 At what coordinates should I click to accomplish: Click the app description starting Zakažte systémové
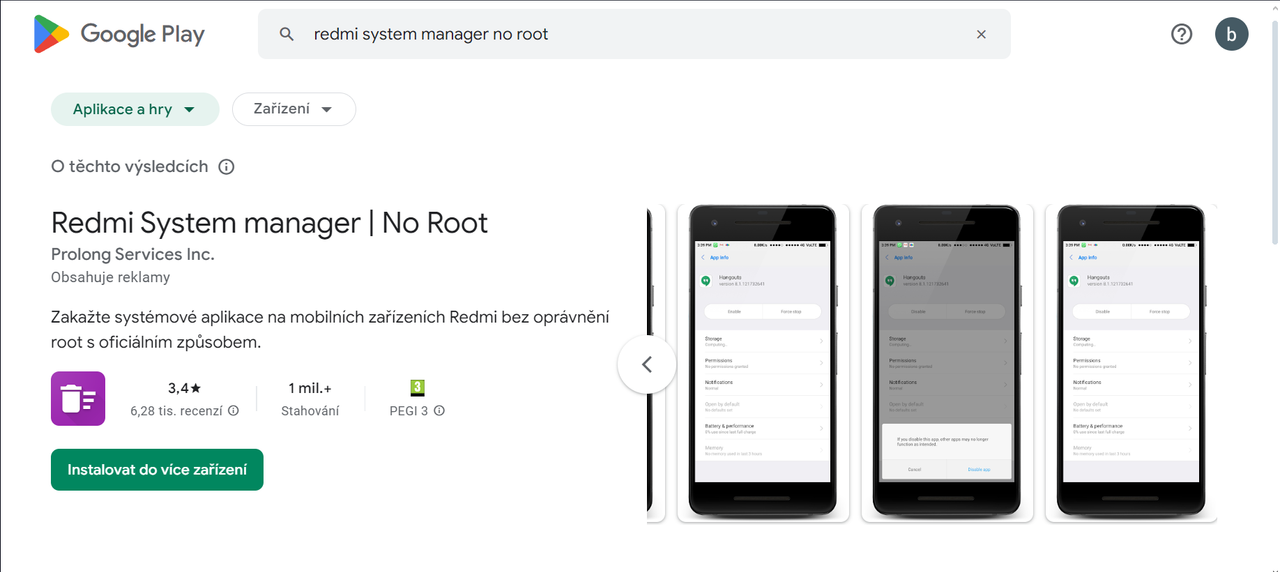(330, 329)
